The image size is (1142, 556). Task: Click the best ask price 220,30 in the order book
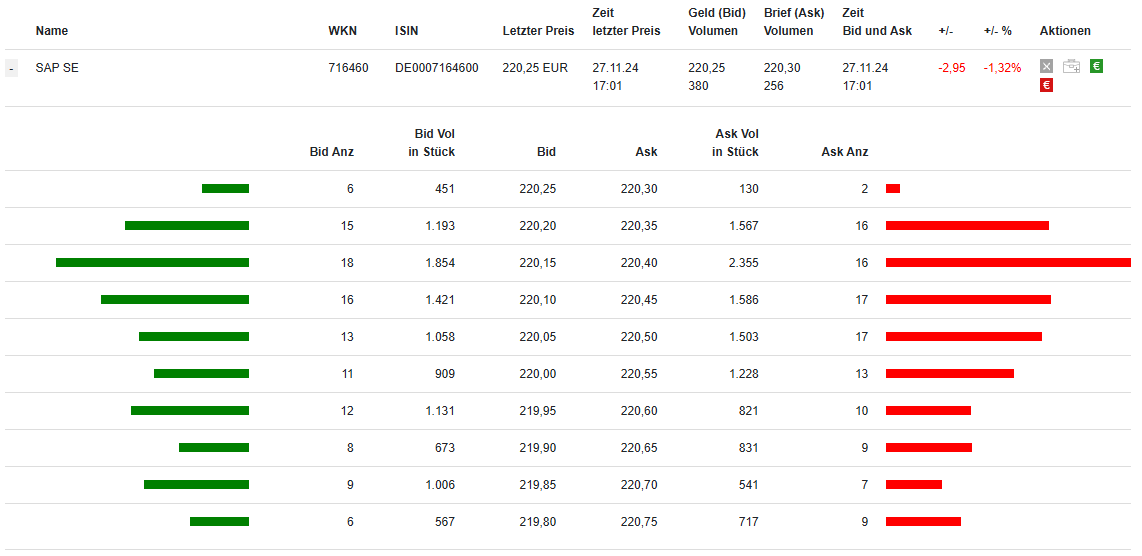(x=639, y=189)
